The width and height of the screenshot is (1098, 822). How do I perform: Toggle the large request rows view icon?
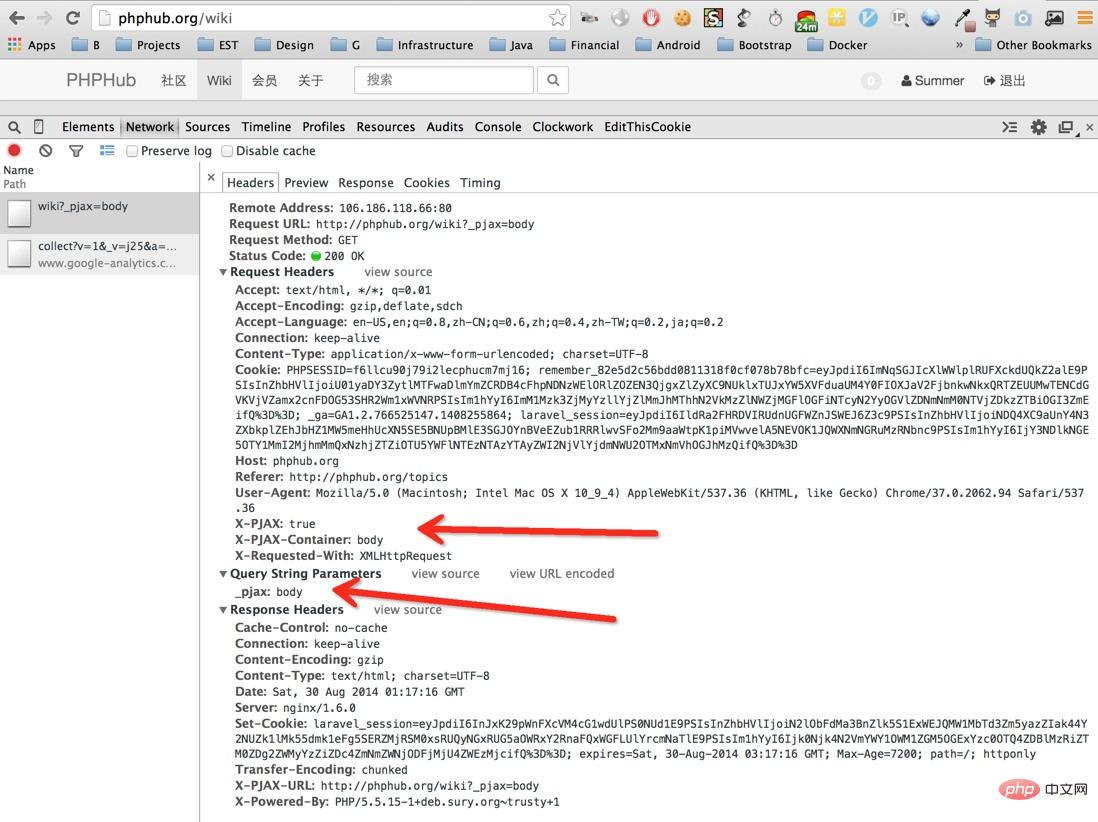tap(107, 151)
